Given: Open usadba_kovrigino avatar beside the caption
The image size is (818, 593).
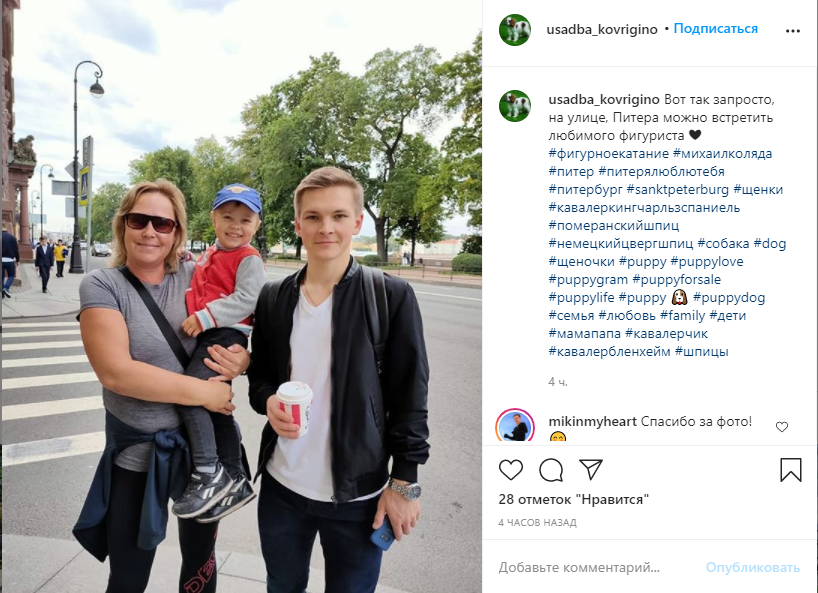Looking at the screenshot, I should pyautogui.click(x=515, y=106).
